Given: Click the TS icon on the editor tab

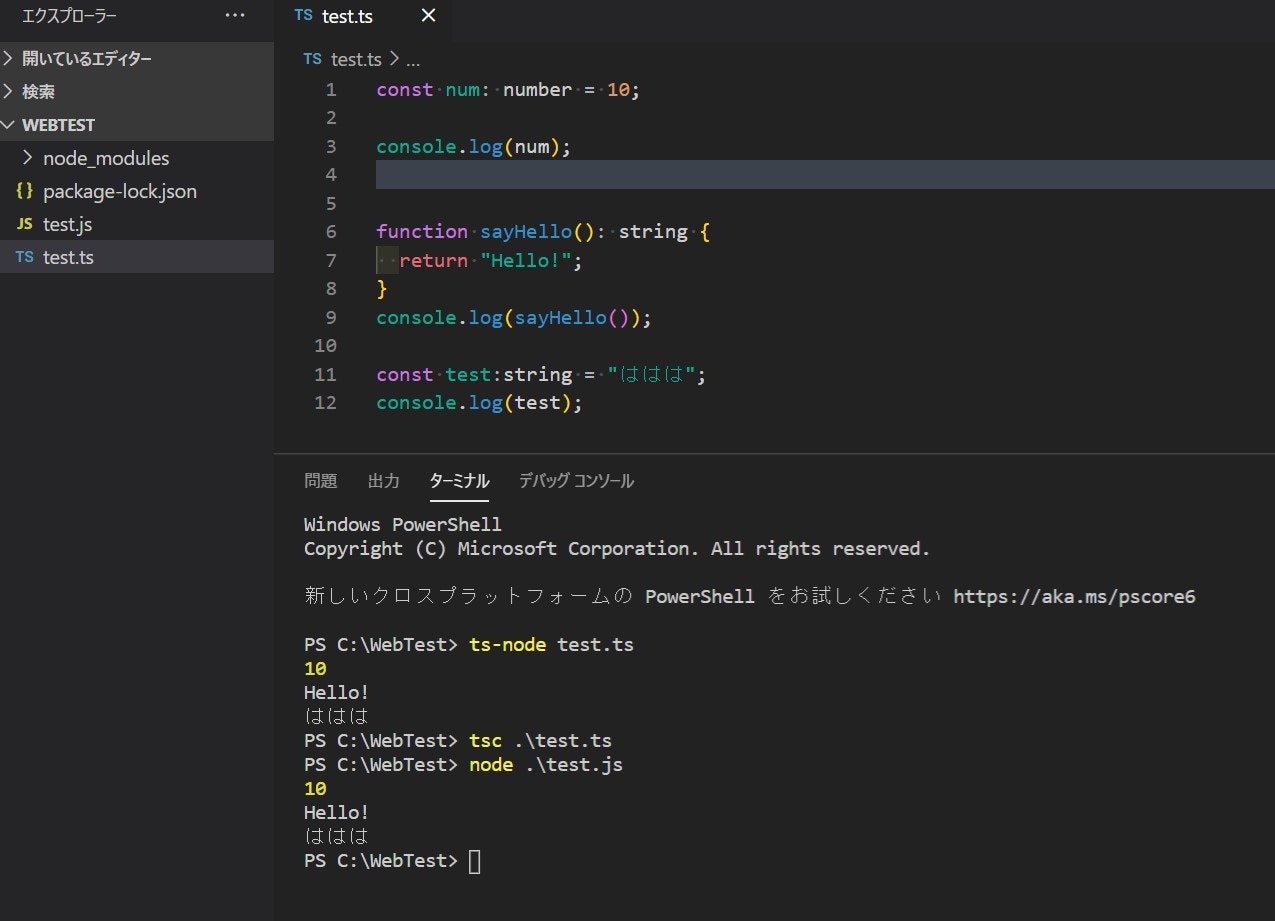Looking at the screenshot, I should click(304, 15).
